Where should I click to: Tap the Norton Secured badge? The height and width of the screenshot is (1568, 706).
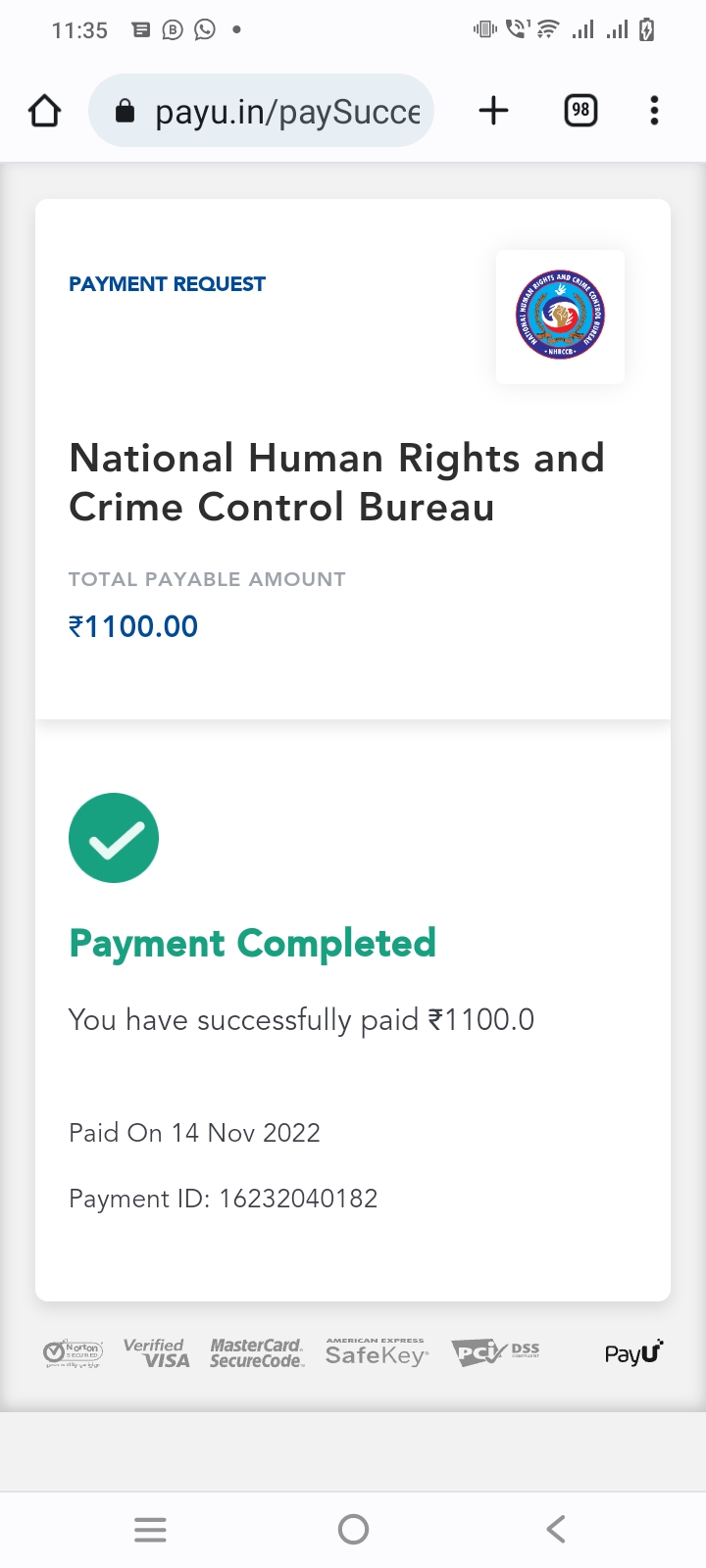point(73,1353)
